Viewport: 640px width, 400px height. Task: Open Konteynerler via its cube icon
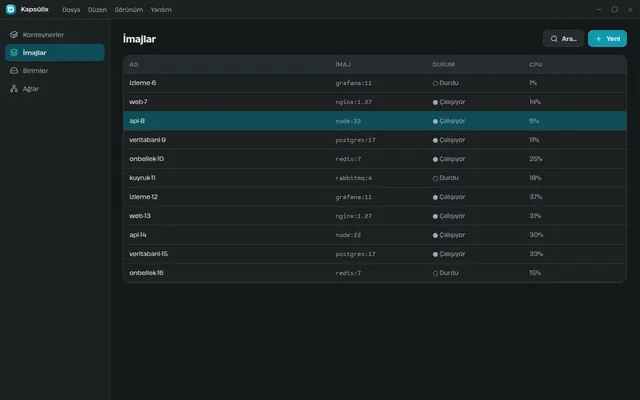tap(14, 35)
